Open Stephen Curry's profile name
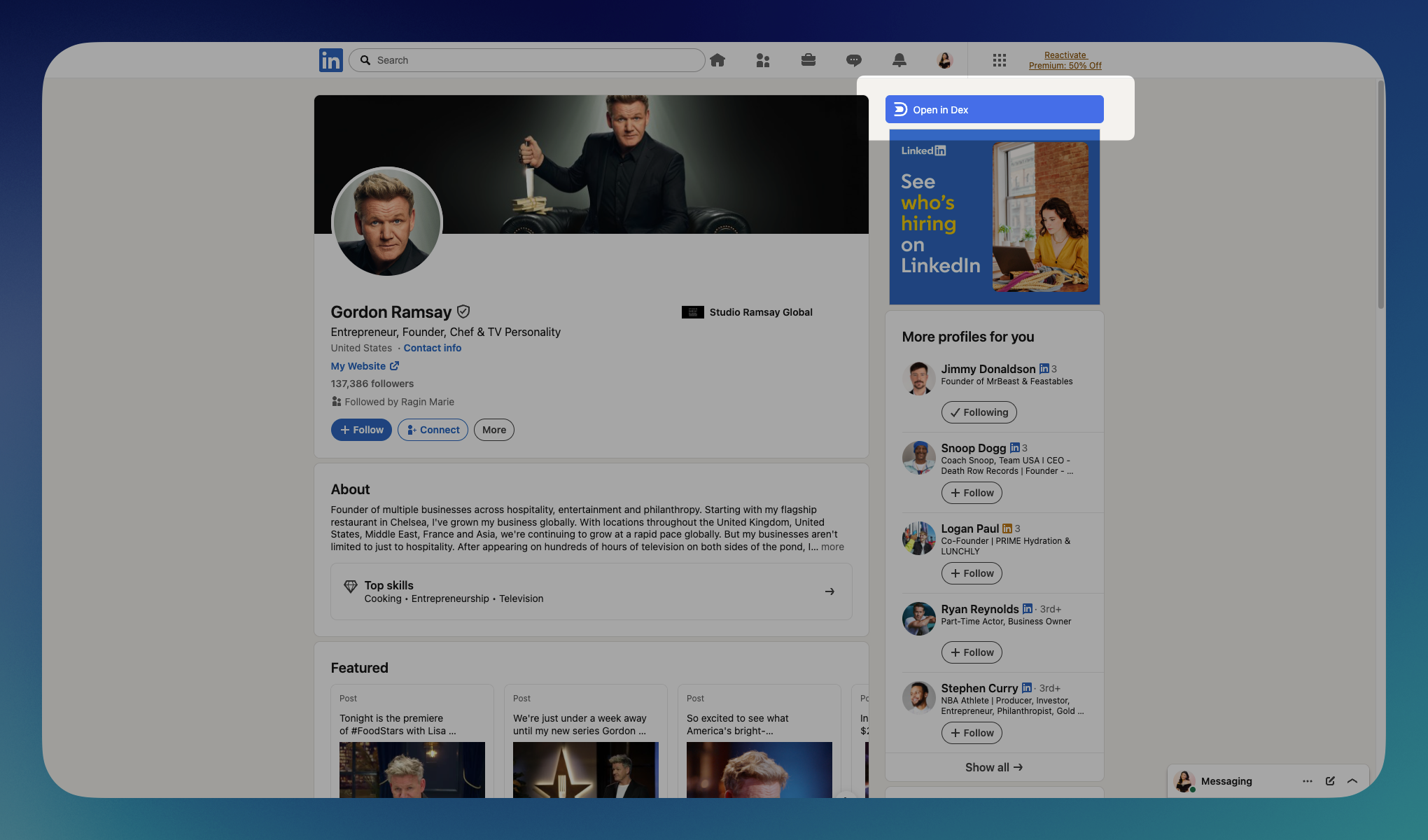 pos(980,688)
